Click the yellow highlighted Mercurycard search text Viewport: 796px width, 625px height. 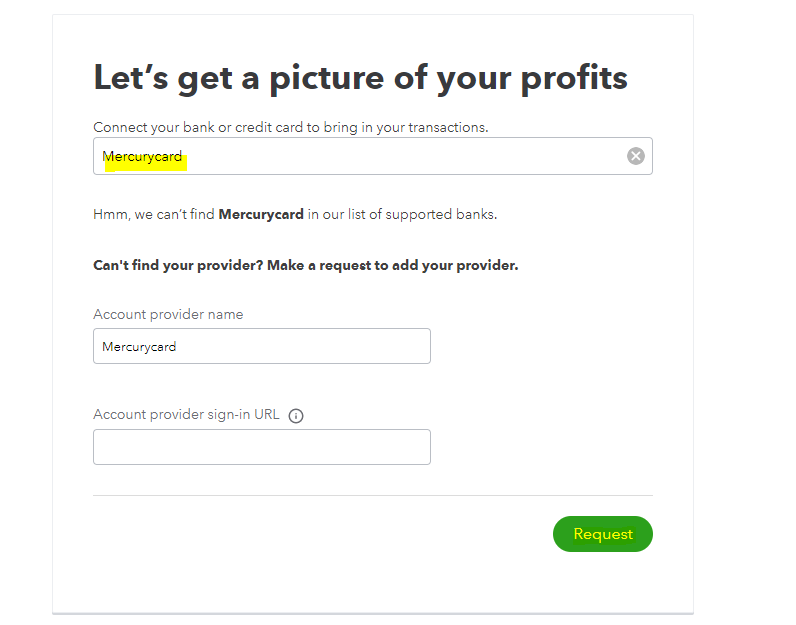tap(143, 157)
